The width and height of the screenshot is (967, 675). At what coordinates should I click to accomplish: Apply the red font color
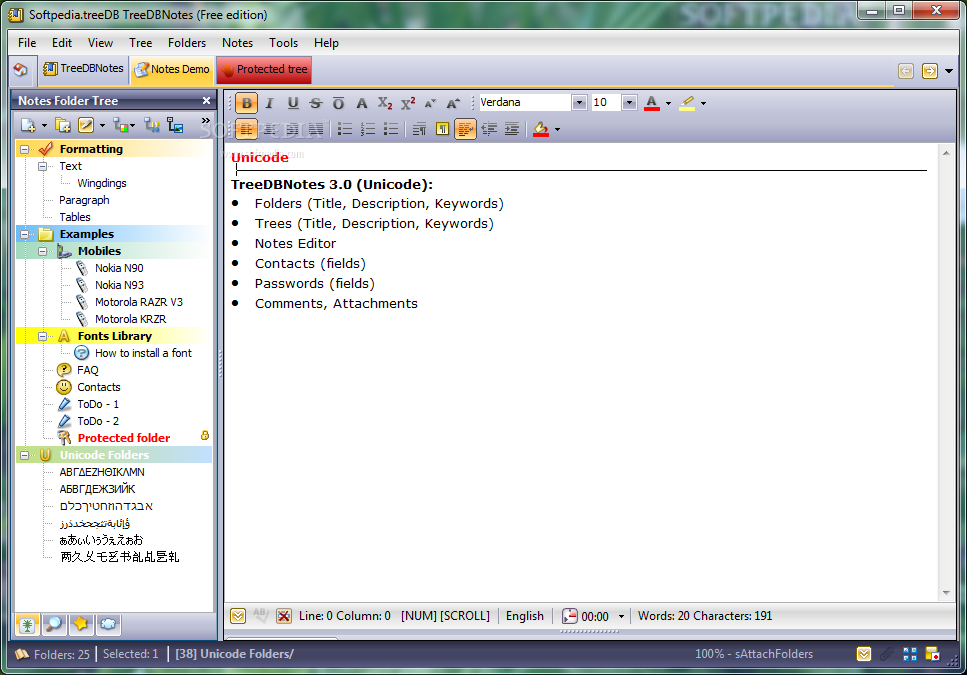point(652,103)
